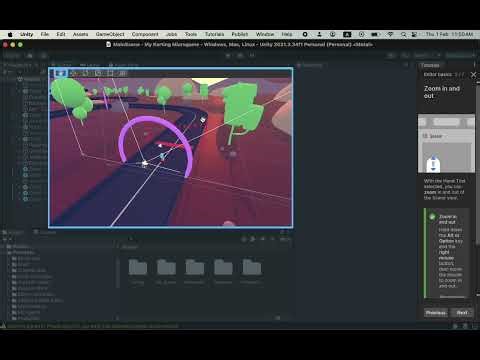
Task: Open the Publish menu
Action: [x=240, y=34]
